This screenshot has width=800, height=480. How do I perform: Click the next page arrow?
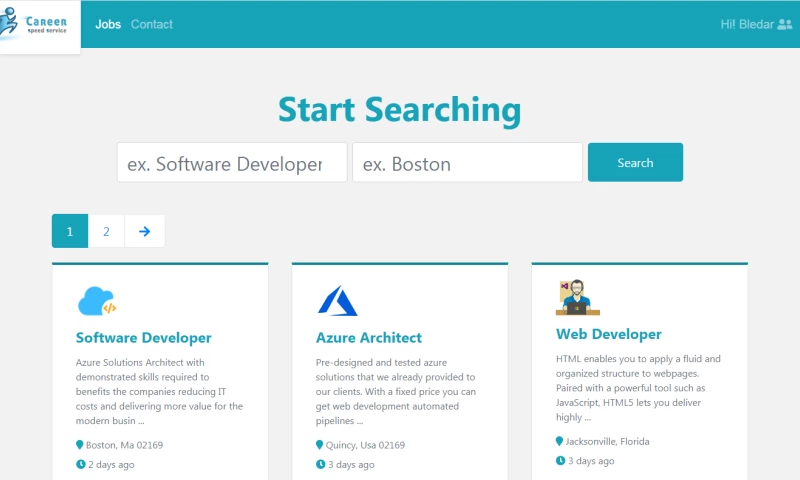click(x=144, y=231)
